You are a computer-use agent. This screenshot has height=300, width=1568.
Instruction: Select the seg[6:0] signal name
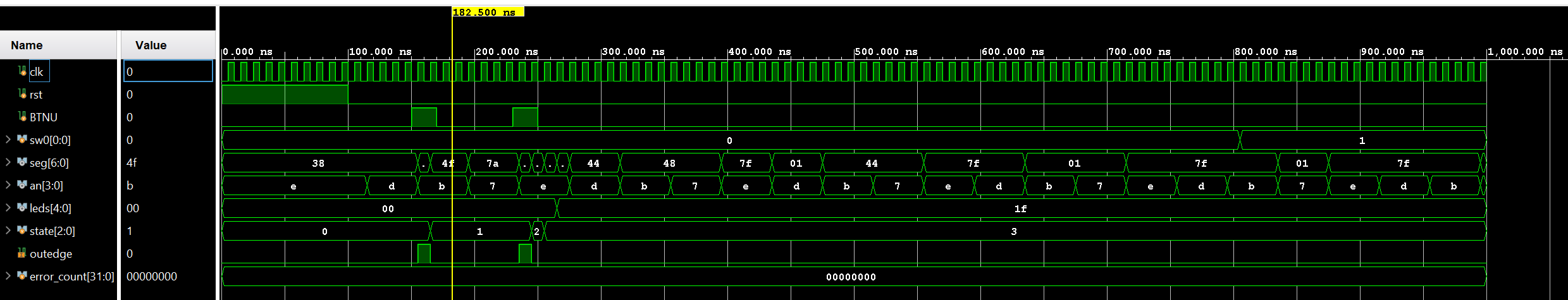pyautogui.click(x=49, y=162)
